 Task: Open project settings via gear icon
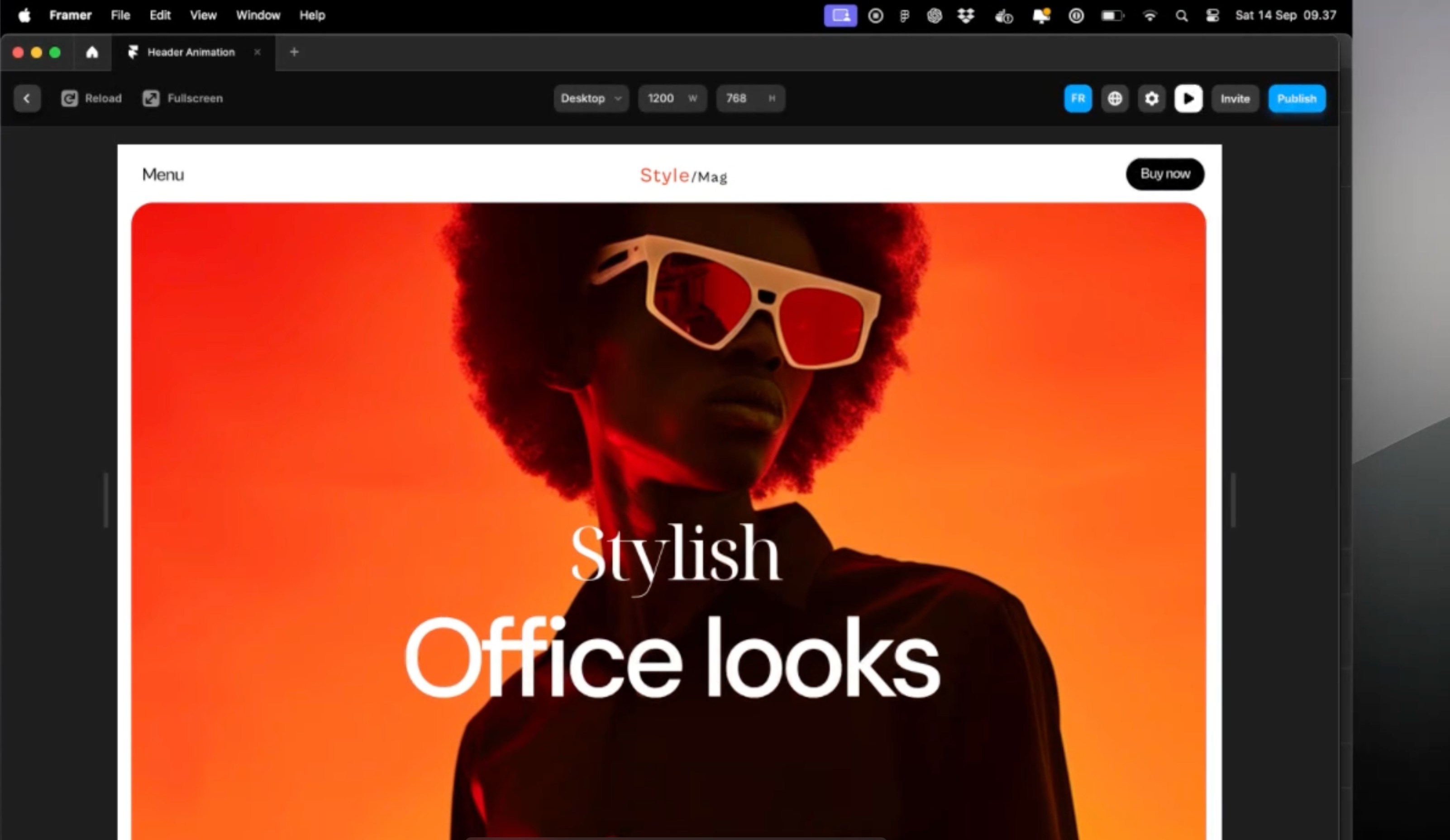pos(1151,98)
